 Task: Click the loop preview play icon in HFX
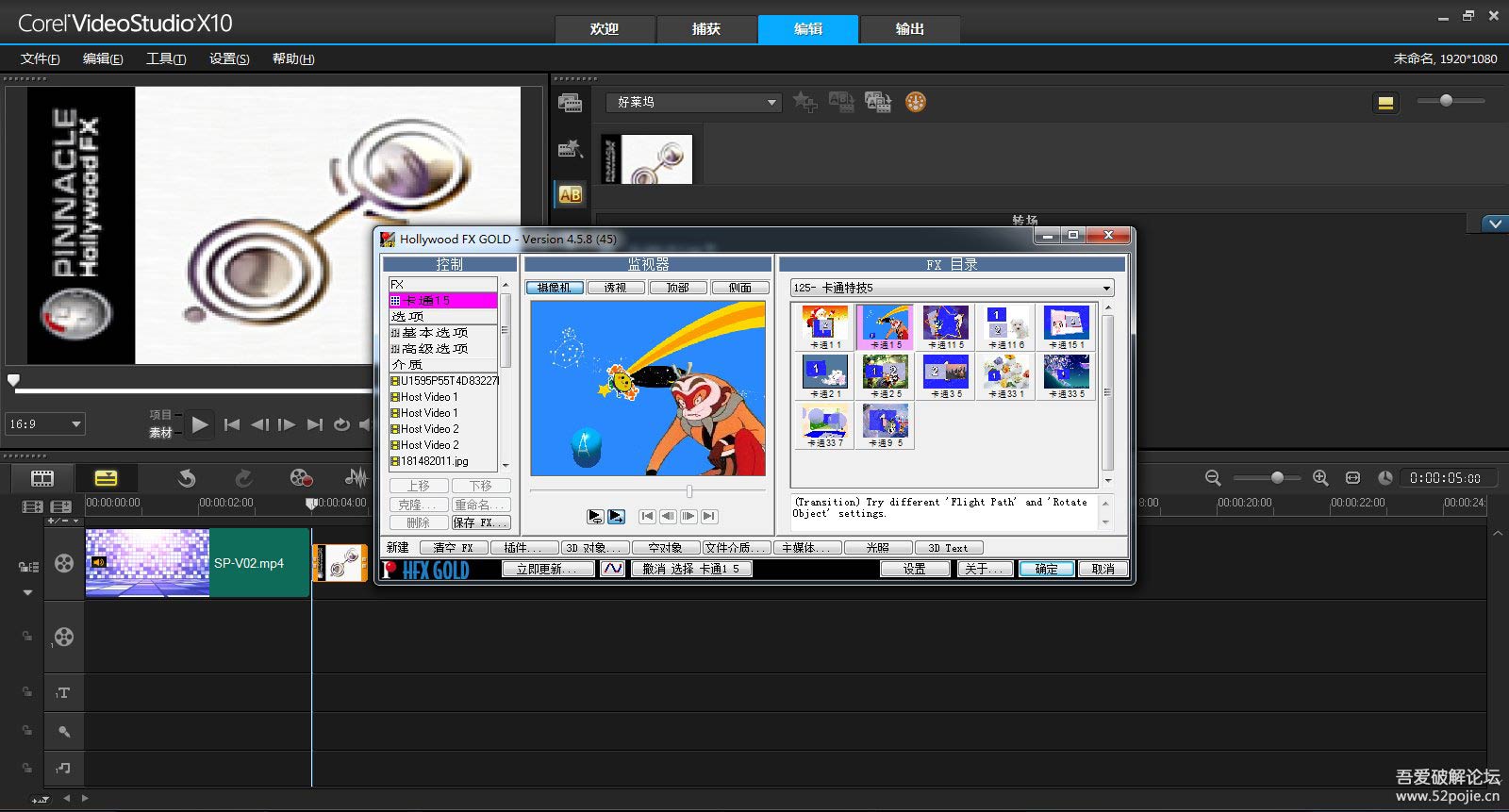(x=595, y=516)
